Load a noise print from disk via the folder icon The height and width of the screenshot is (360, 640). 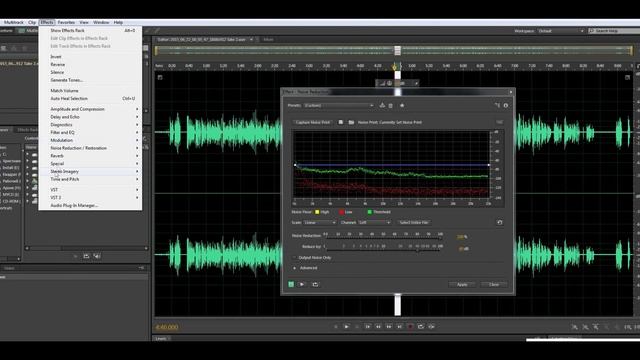coord(351,122)
